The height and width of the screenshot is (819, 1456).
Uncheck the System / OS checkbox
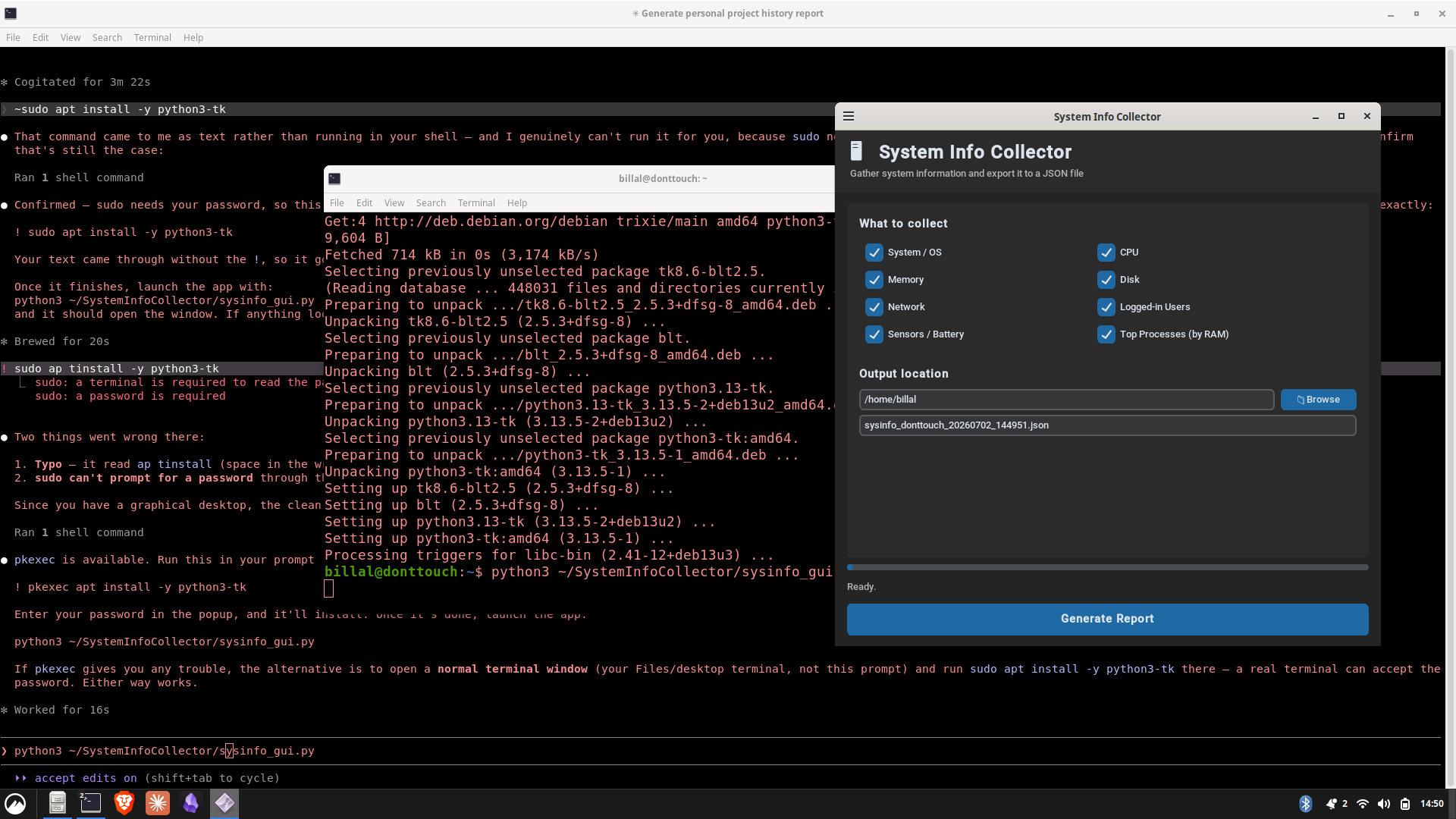[x=874, y=253]
